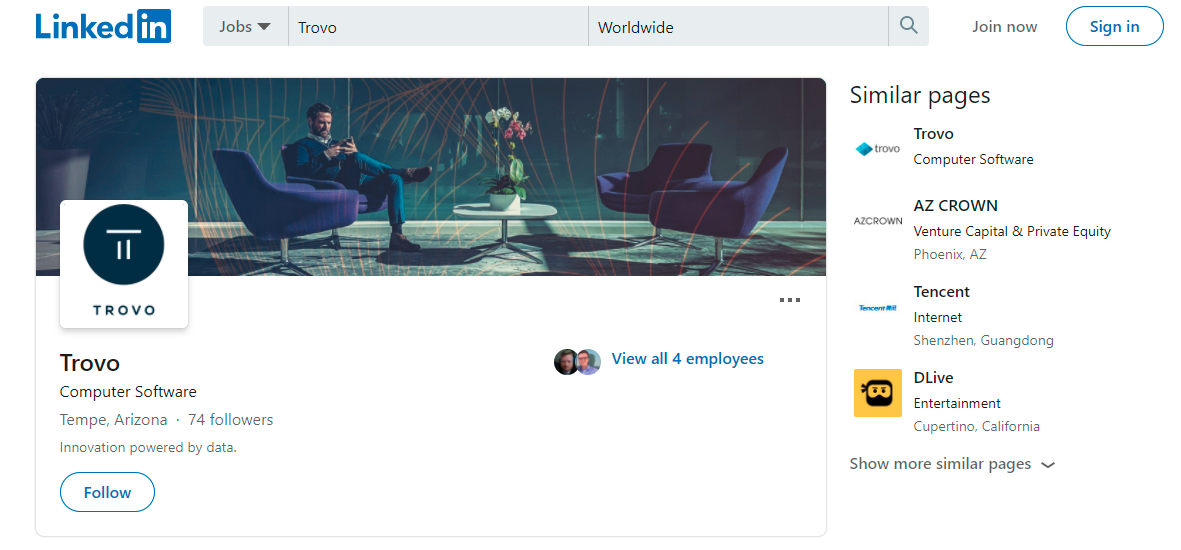Click the AZ CROWN logo icon

[x=877, y=221]
